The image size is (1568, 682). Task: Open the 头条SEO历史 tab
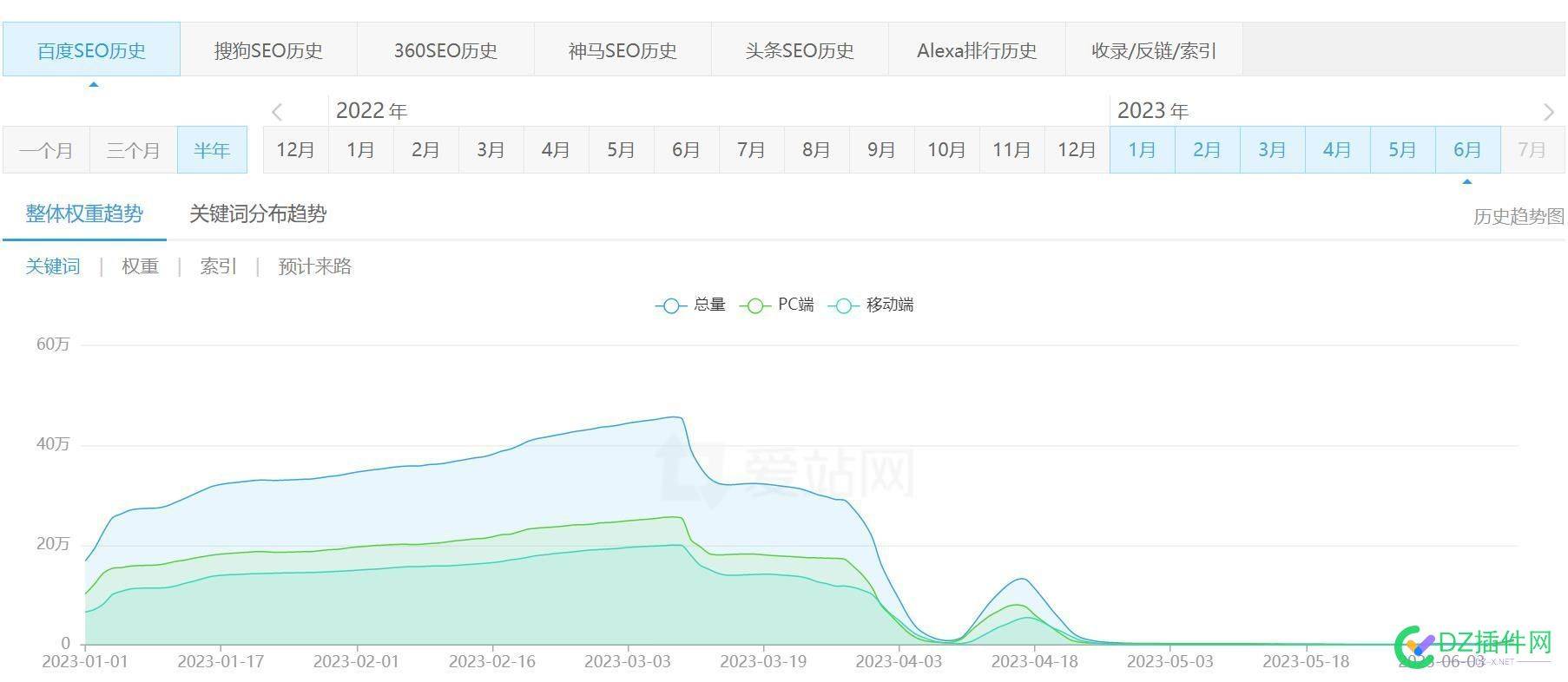(x=800, y=50)
